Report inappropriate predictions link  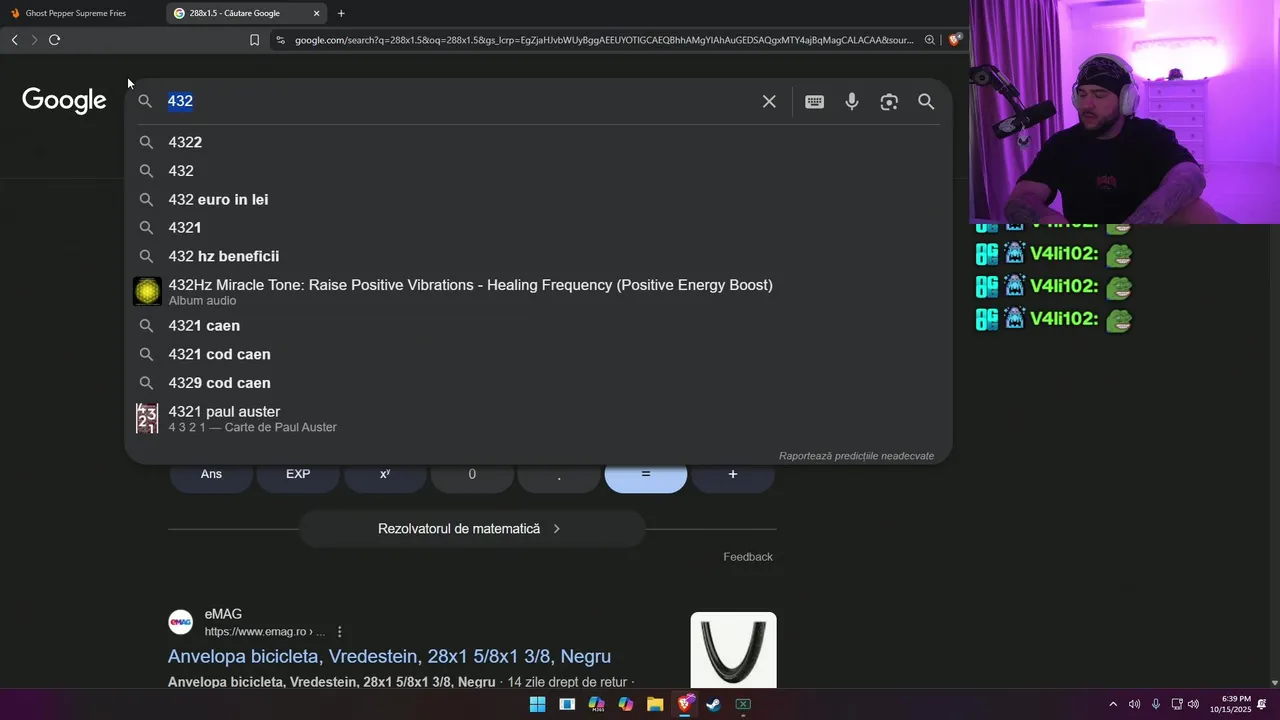point(856,456)
